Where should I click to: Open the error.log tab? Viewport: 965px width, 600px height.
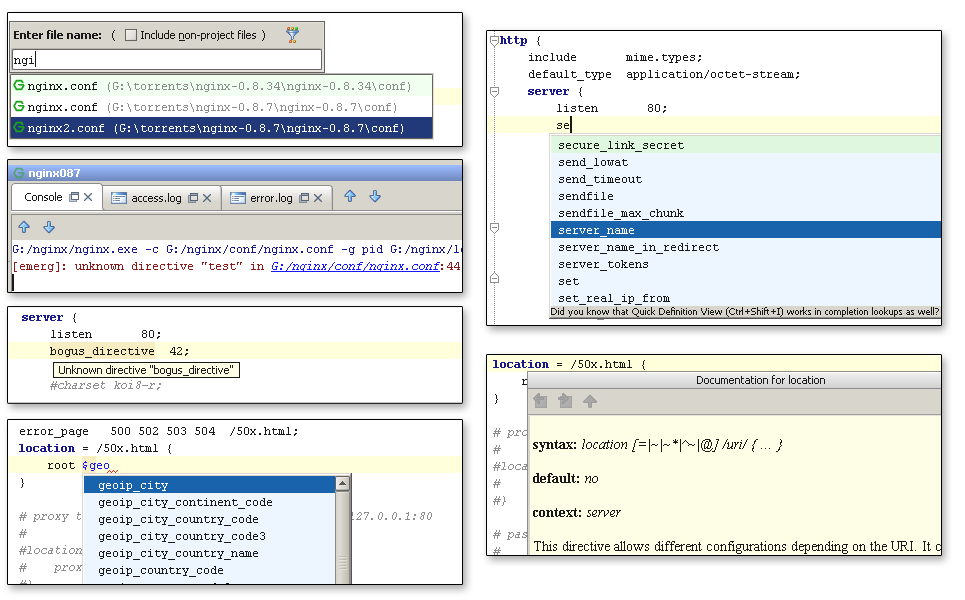click(x=271, y=198)
